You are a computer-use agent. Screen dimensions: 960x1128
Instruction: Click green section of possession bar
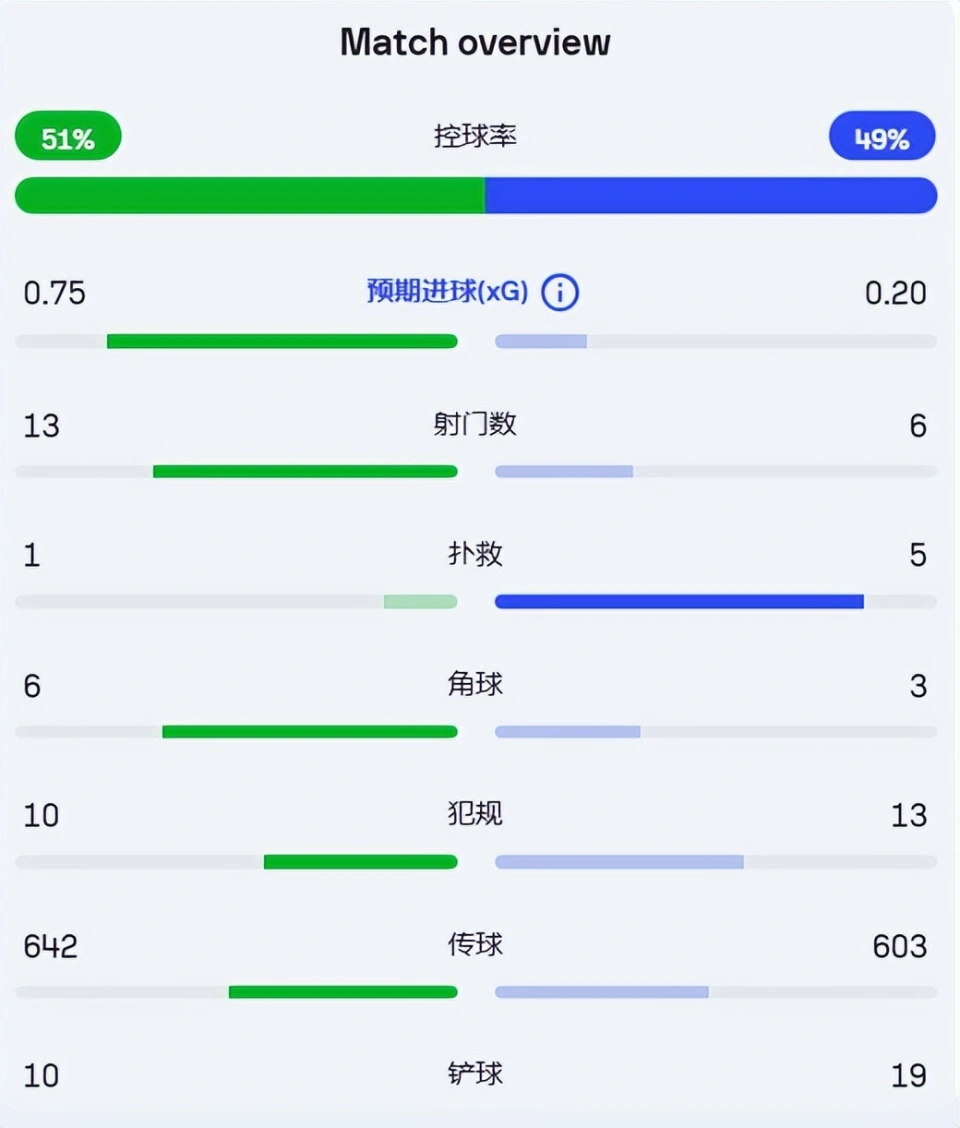(x=250, y=195)
